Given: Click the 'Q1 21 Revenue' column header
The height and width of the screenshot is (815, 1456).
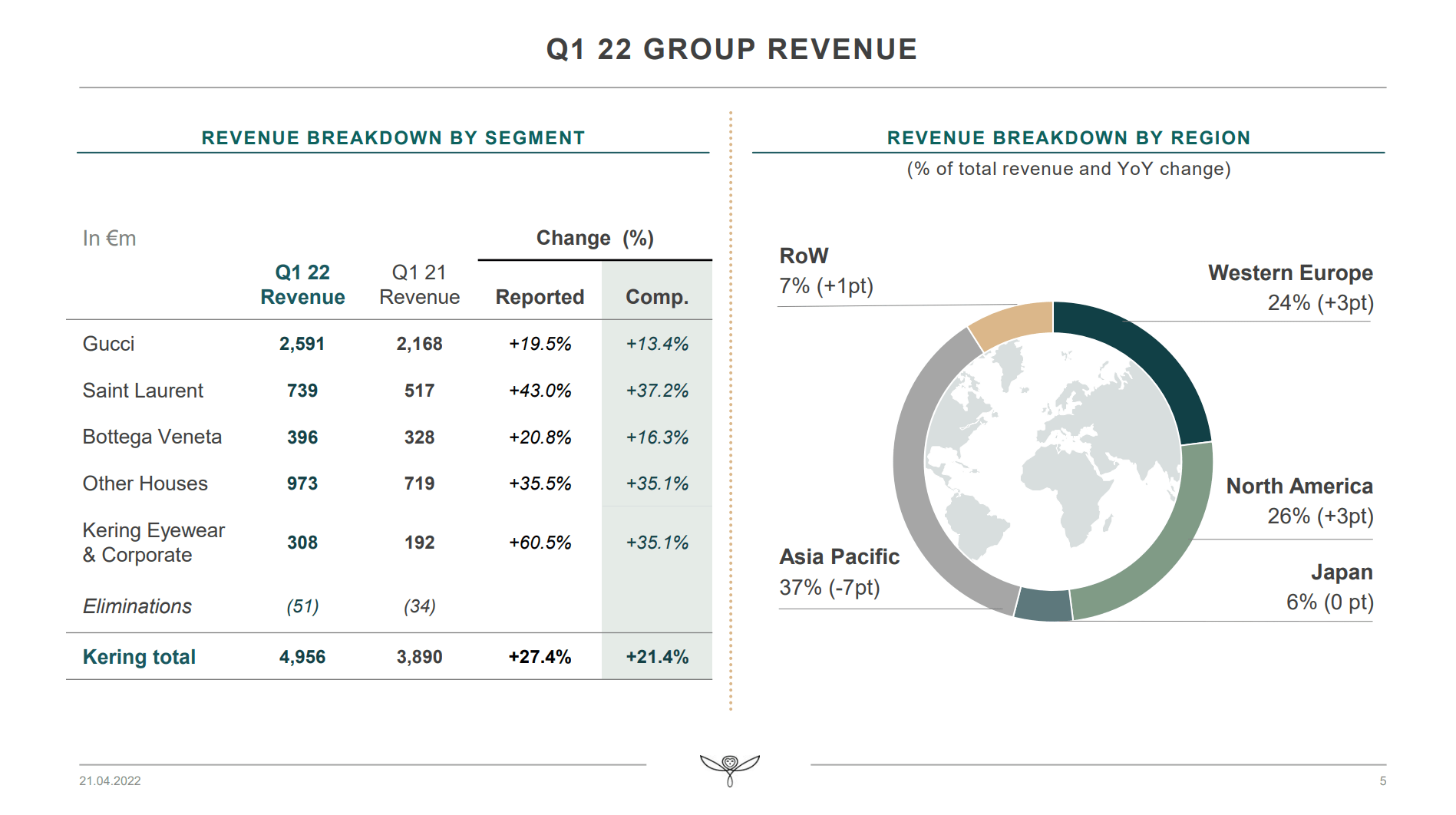Looking at the screenshot, I should 419,285.
